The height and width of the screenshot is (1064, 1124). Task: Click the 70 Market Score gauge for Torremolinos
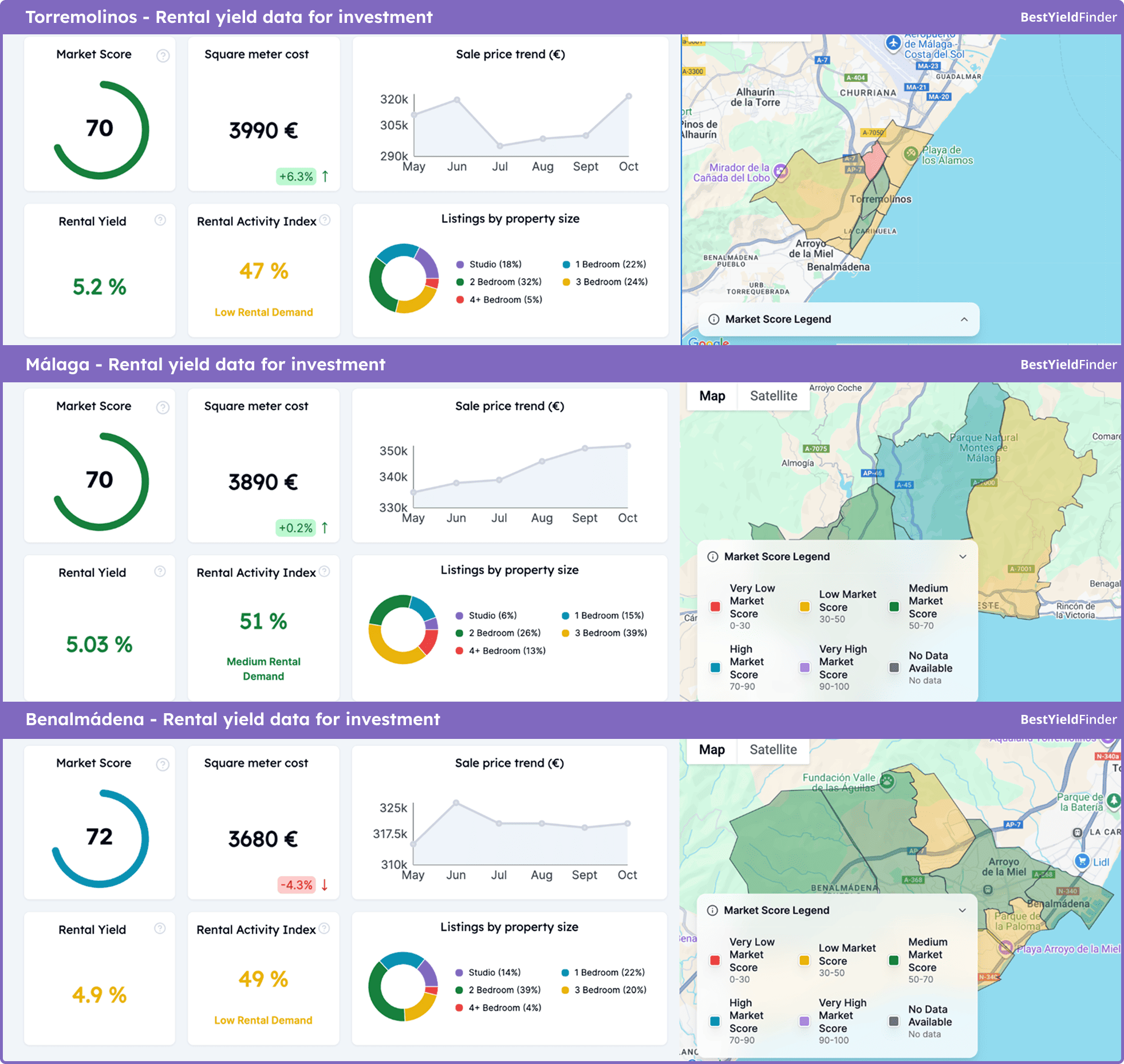[101, 130]
